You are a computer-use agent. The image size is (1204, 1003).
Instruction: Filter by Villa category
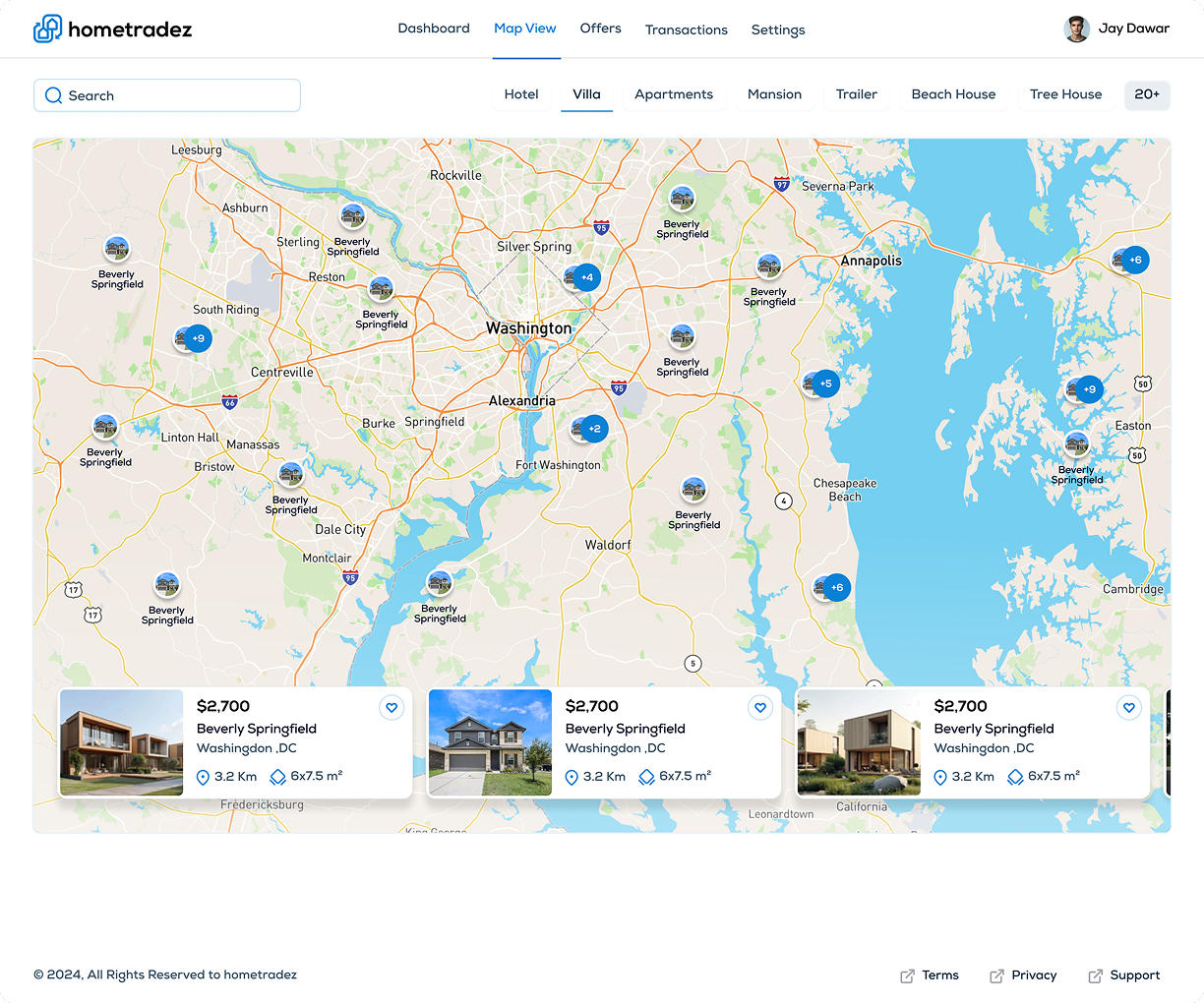point(586,94)
